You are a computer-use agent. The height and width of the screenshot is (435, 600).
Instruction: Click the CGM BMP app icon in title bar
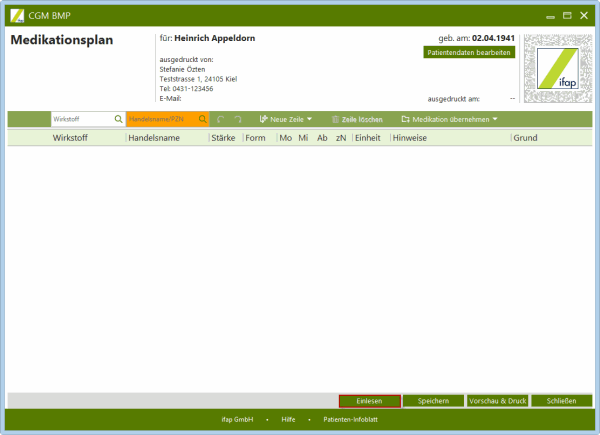[x=17, y=16]
